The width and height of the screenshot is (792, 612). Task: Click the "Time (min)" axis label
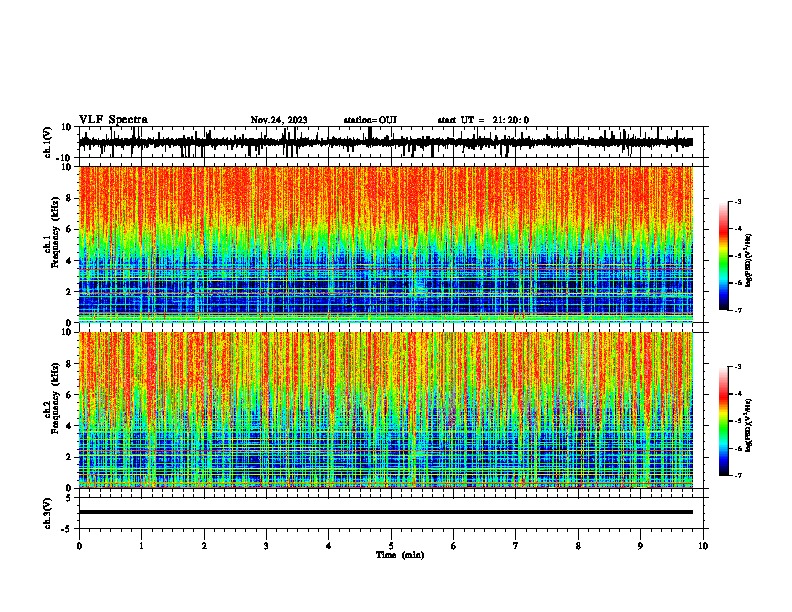point(400,555)
